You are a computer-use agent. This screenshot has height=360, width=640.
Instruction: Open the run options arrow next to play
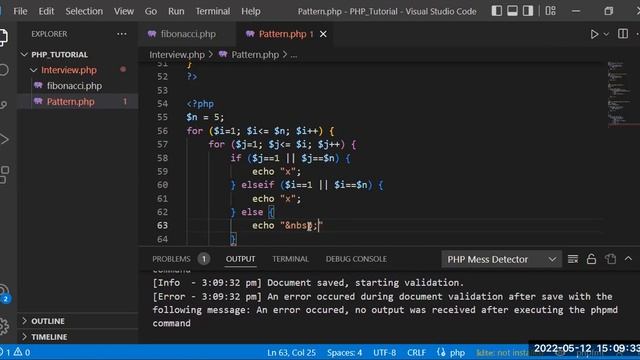click(x=606, y=34)
